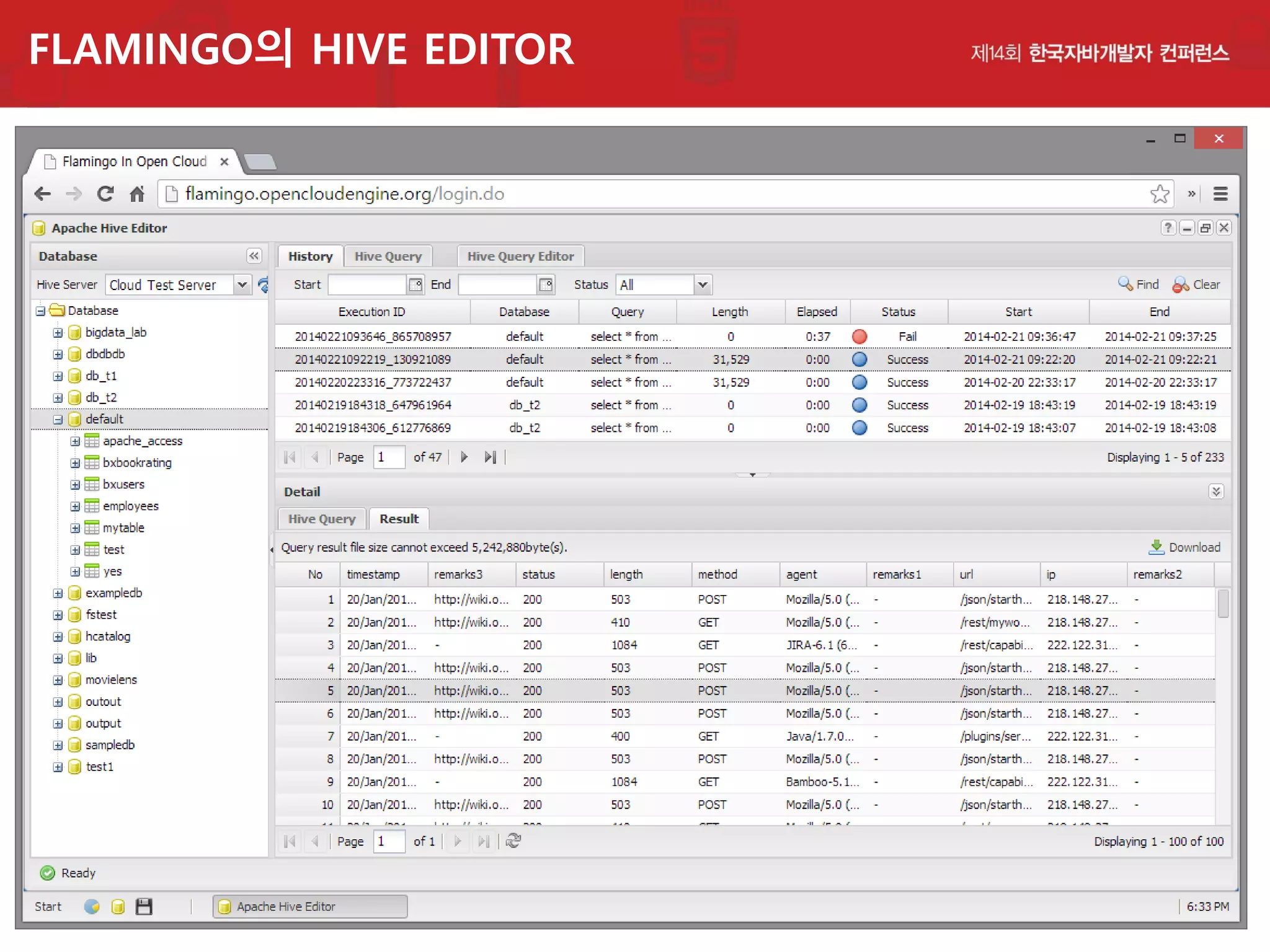Click the globe icon in taskbar
Viewport: 1270px width, 952px height.
coord(92,907)
